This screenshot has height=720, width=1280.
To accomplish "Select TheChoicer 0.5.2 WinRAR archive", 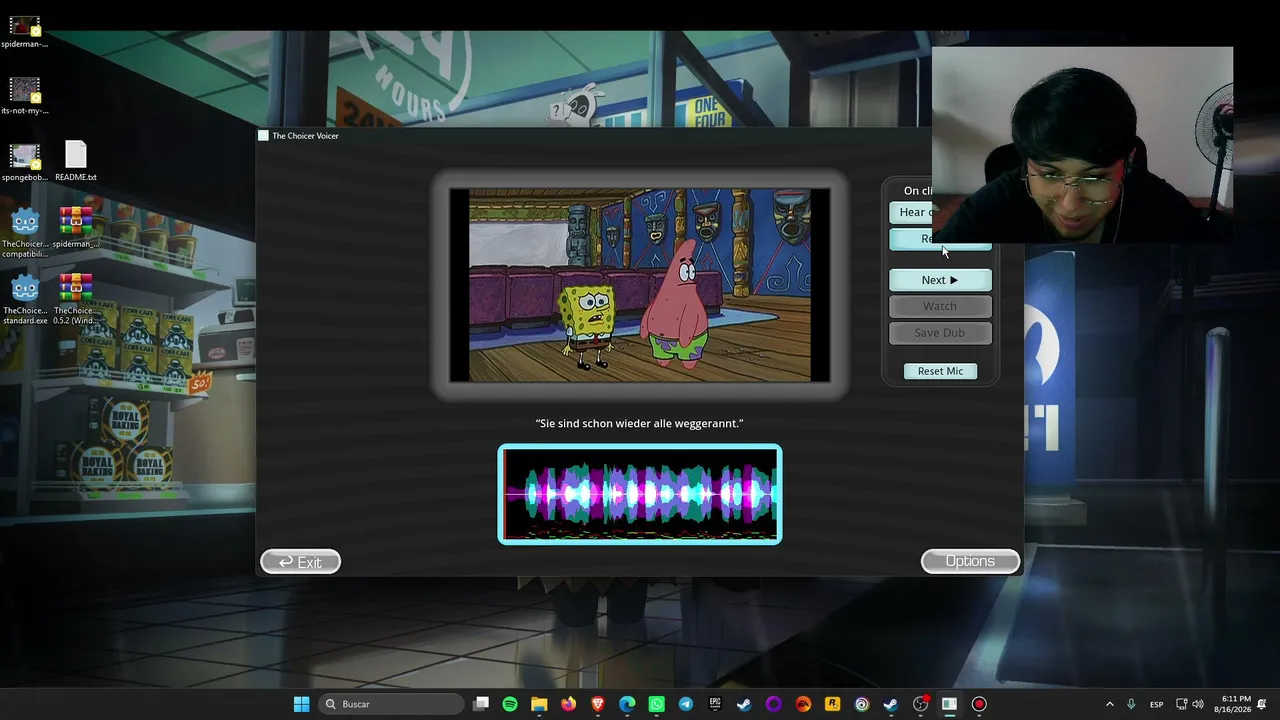I will tap(76, 298).
